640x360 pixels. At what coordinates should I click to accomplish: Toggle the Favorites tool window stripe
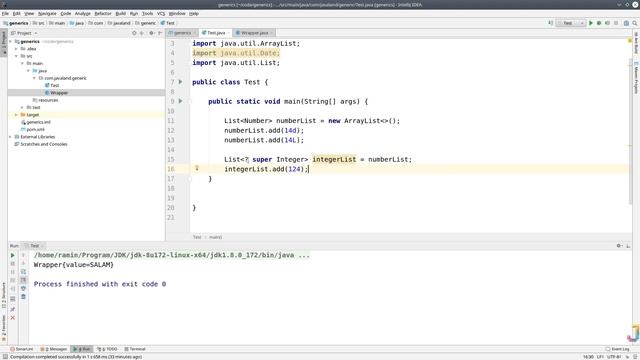pos(4,328)
